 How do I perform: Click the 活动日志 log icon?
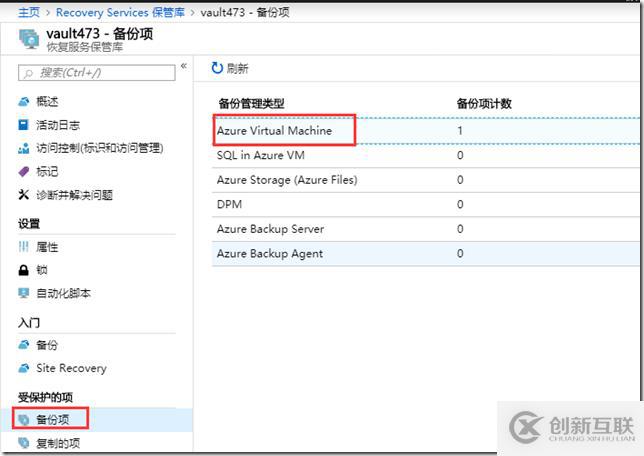pos(24,125)
